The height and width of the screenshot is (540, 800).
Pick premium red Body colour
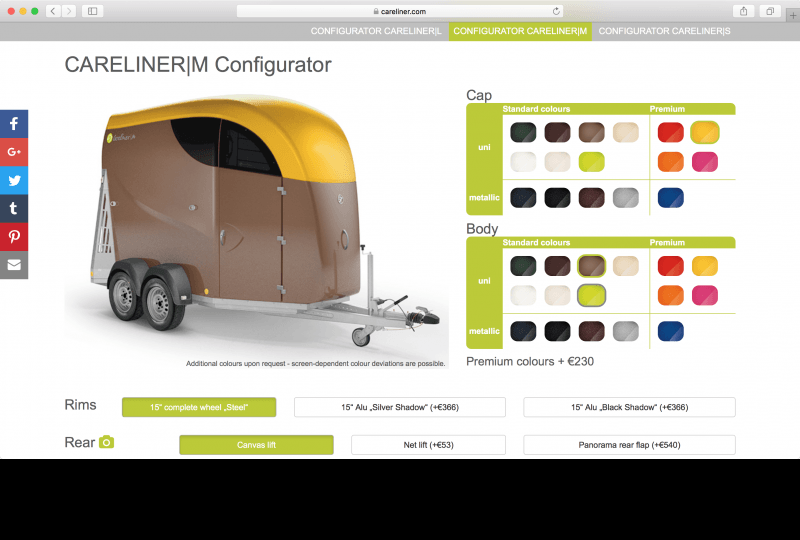coord(670,266)
